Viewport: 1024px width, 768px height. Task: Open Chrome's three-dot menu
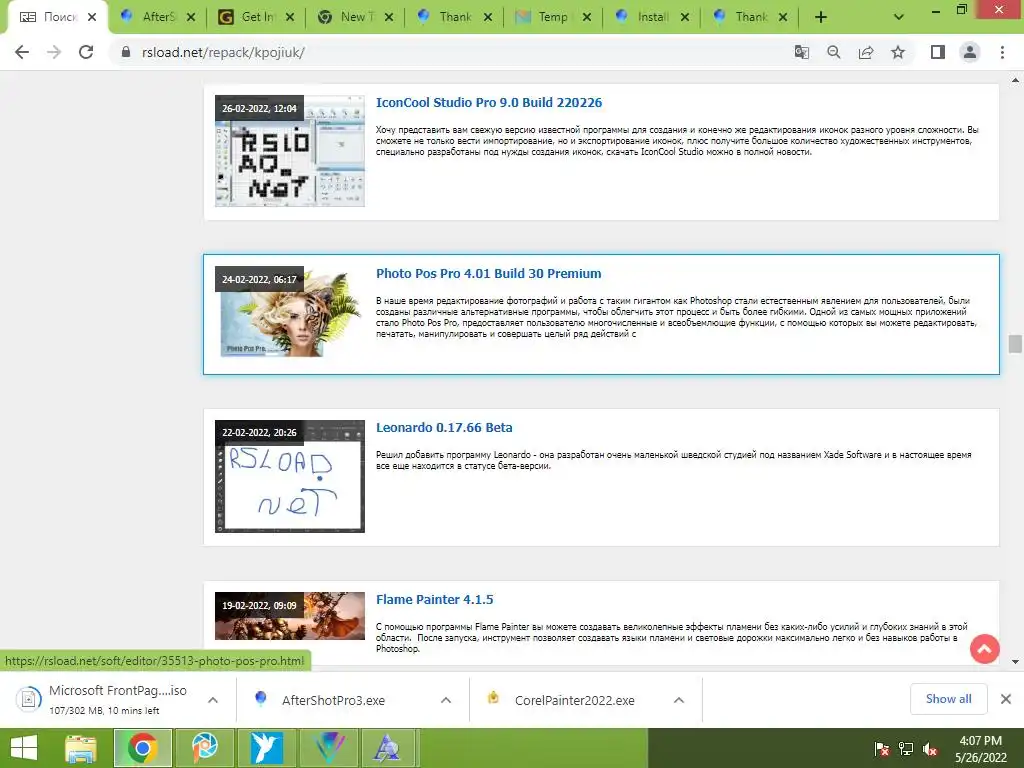click(1002, 52)
